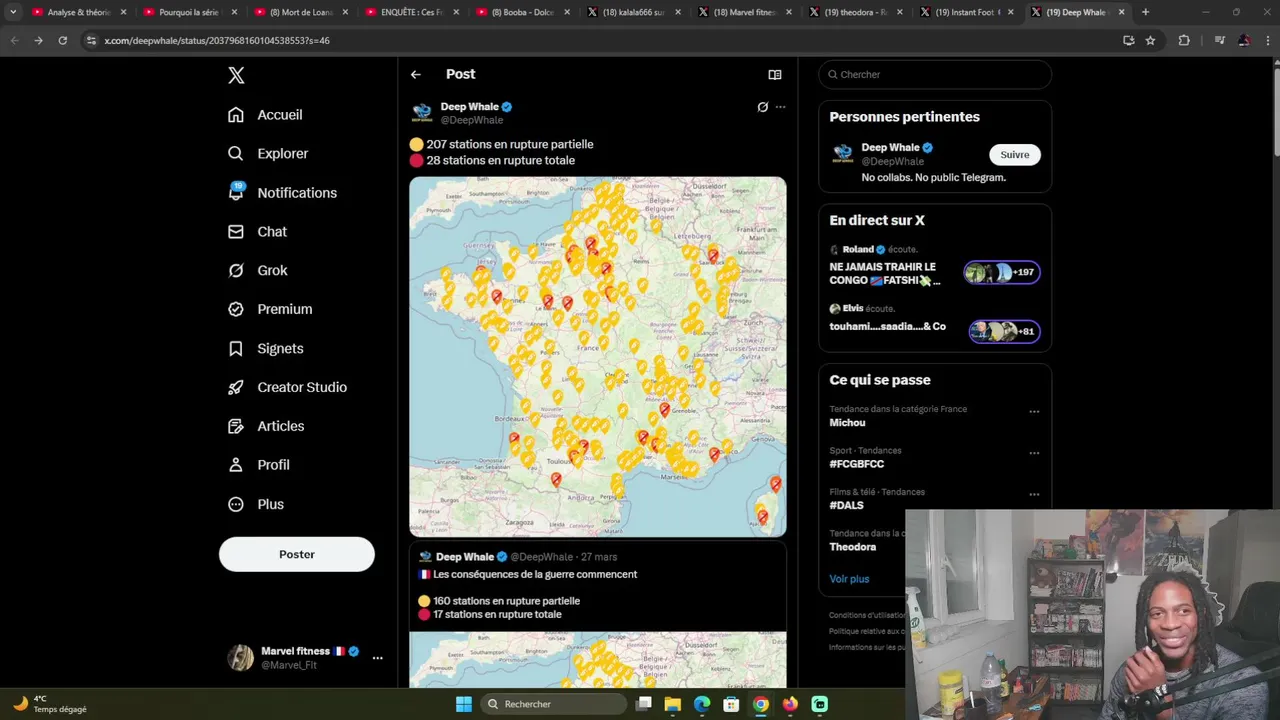Click Marvel fitness profile avatar
Viewport: 1280px width, 720px height.
(240, 657)
